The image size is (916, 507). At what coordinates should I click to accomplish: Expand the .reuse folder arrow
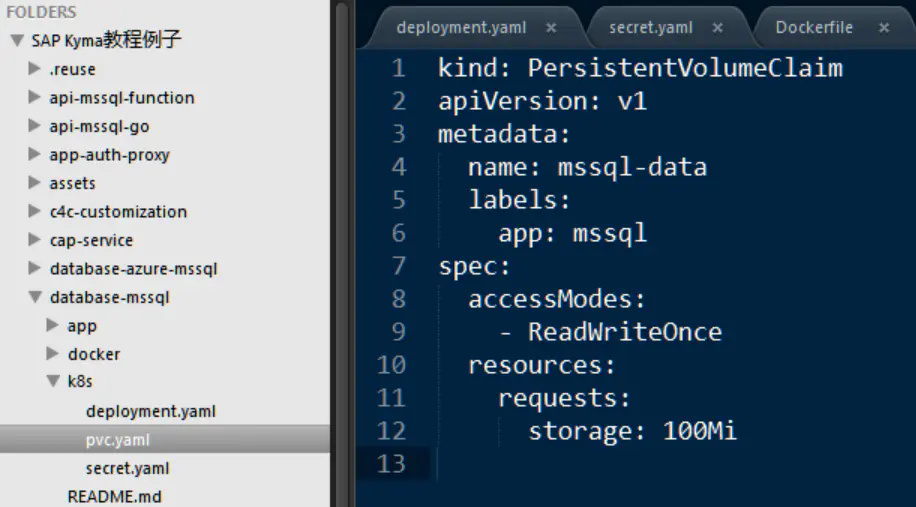tap(34, 68)
